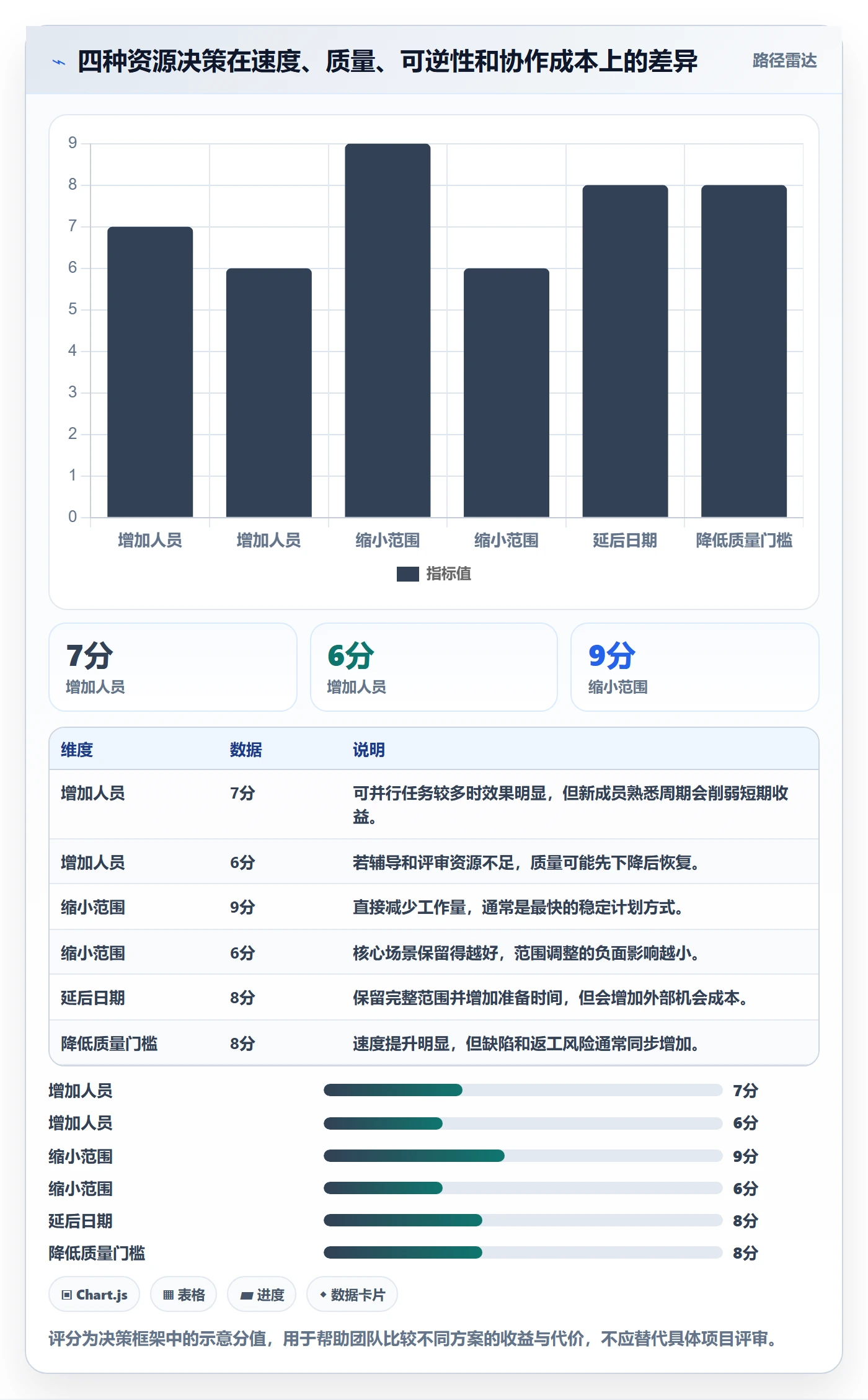Select the Chart.js tag chip
Viewport: 868px width, 1400px height.
pyautogui.click(x=94, y=1295)
